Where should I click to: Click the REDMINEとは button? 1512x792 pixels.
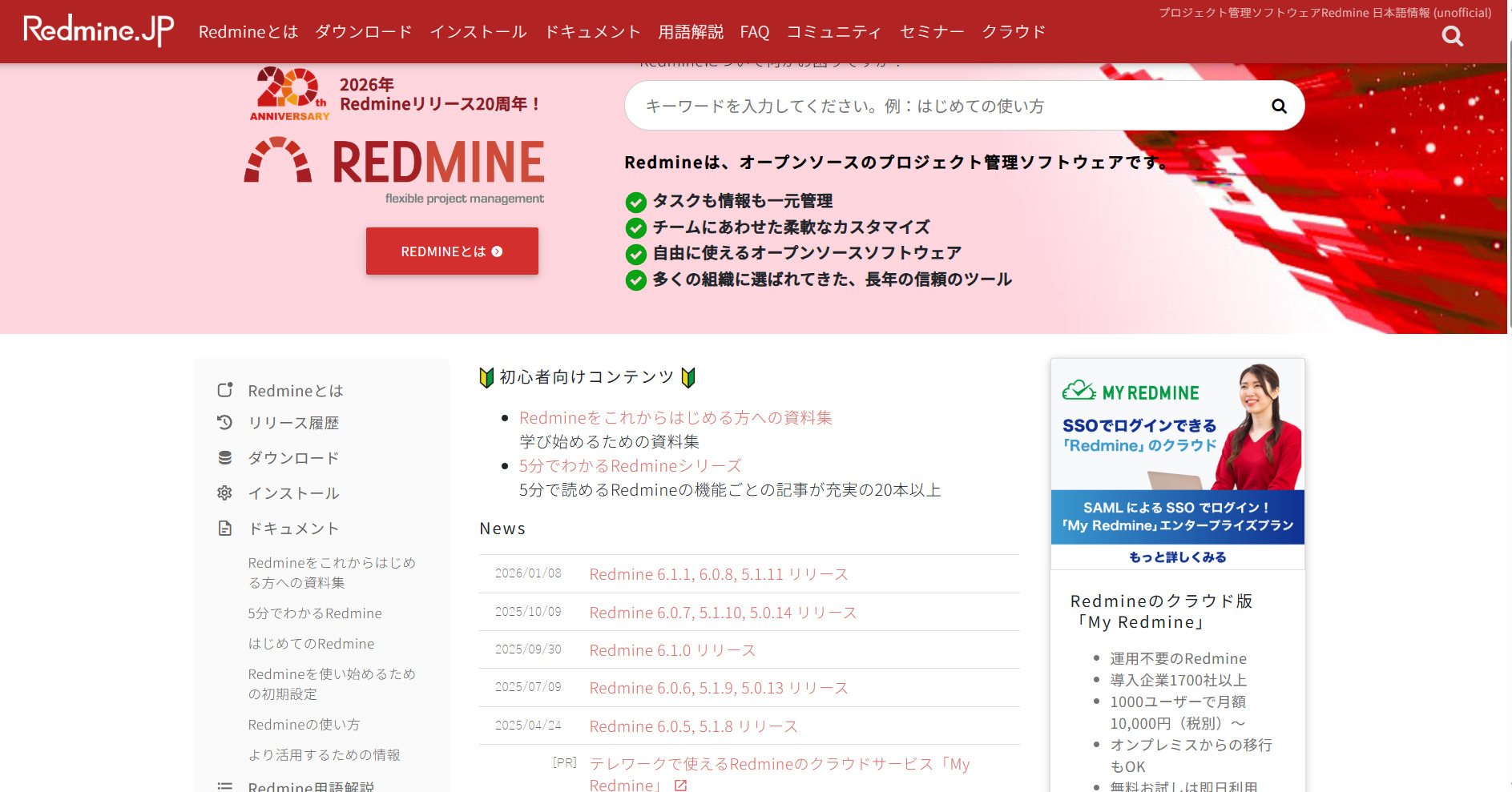pyautogui.click(x=451, y=251)
